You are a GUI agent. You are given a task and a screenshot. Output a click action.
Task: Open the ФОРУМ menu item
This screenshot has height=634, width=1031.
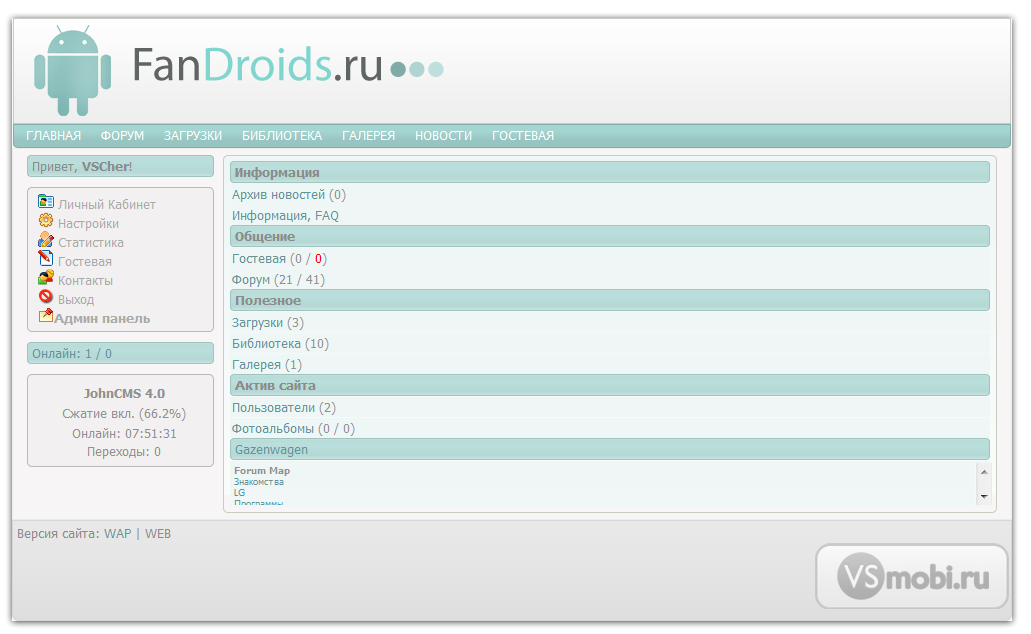pyautogui.click(x=122, y=135)
